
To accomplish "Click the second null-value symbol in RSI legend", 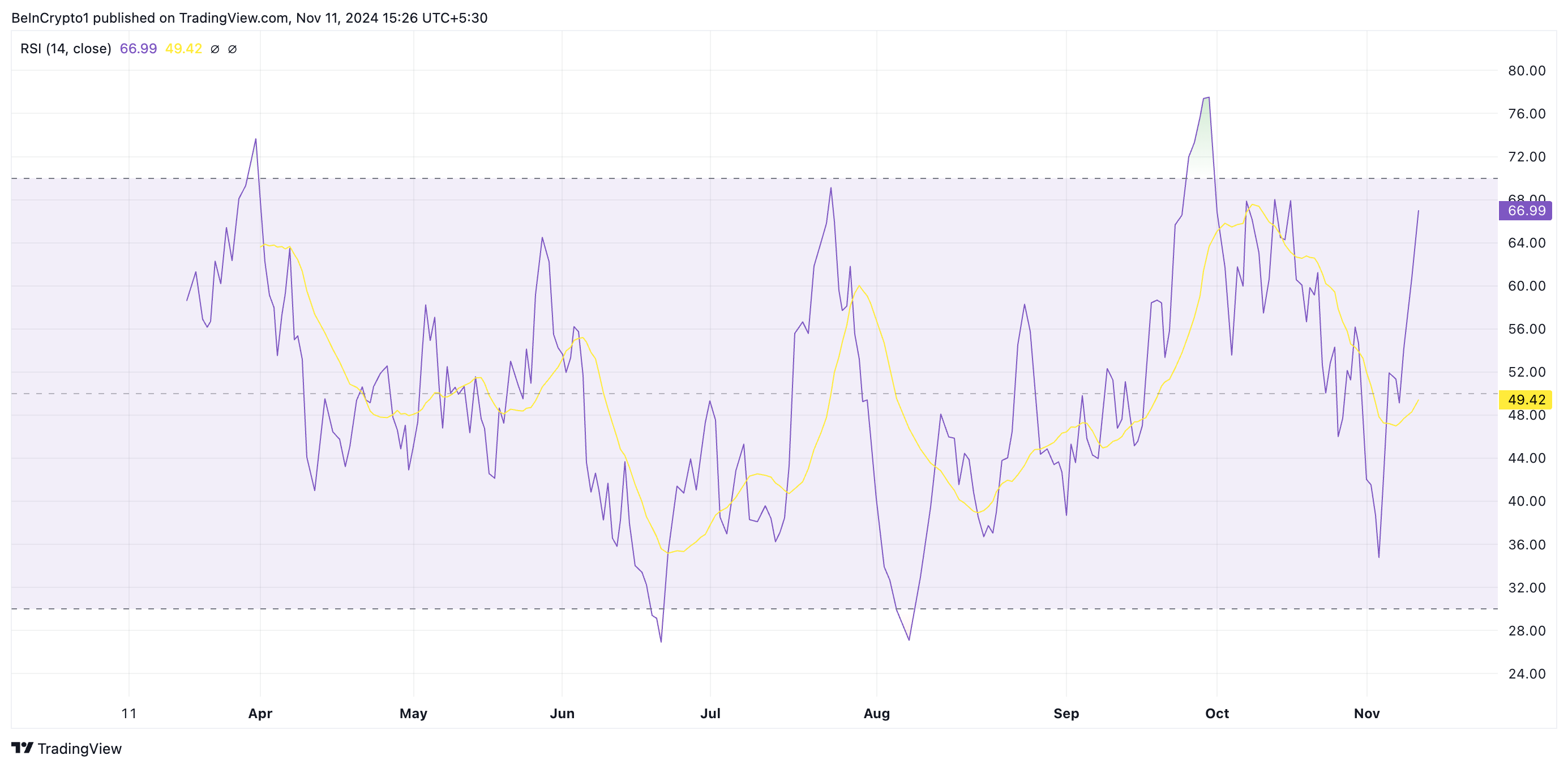I will click(x=233, y=49).
